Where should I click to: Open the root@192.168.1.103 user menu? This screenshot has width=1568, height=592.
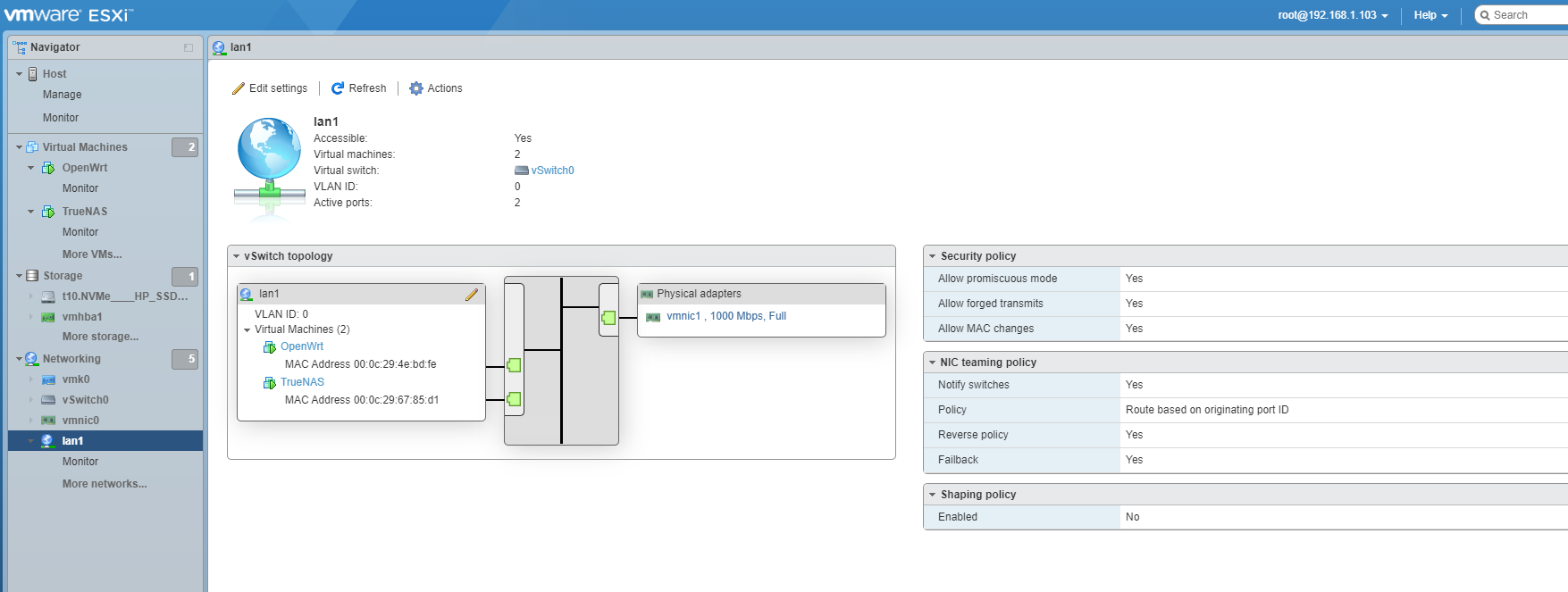[x=1332, y=15]
